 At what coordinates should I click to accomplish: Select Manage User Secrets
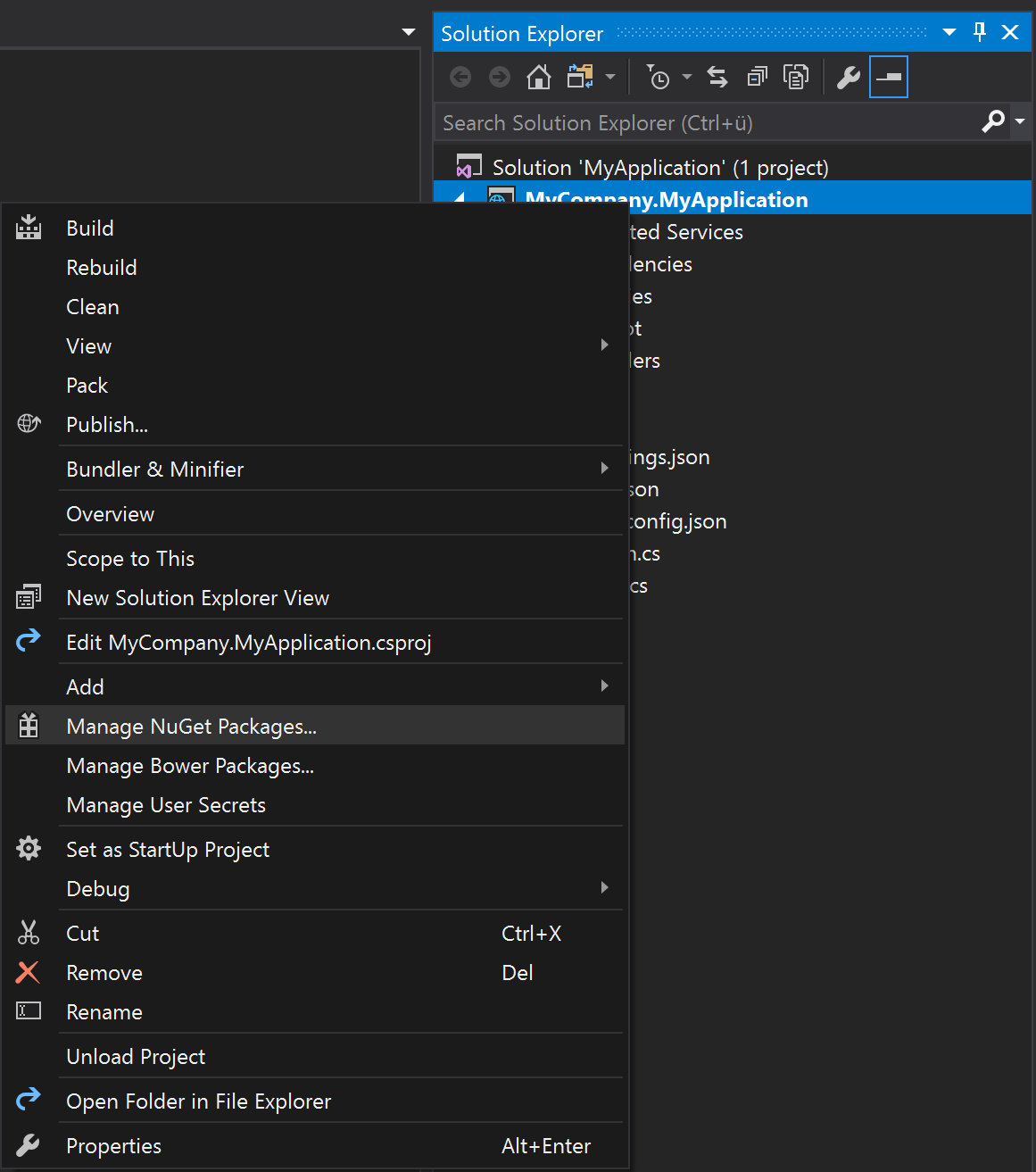coord(166,805)
